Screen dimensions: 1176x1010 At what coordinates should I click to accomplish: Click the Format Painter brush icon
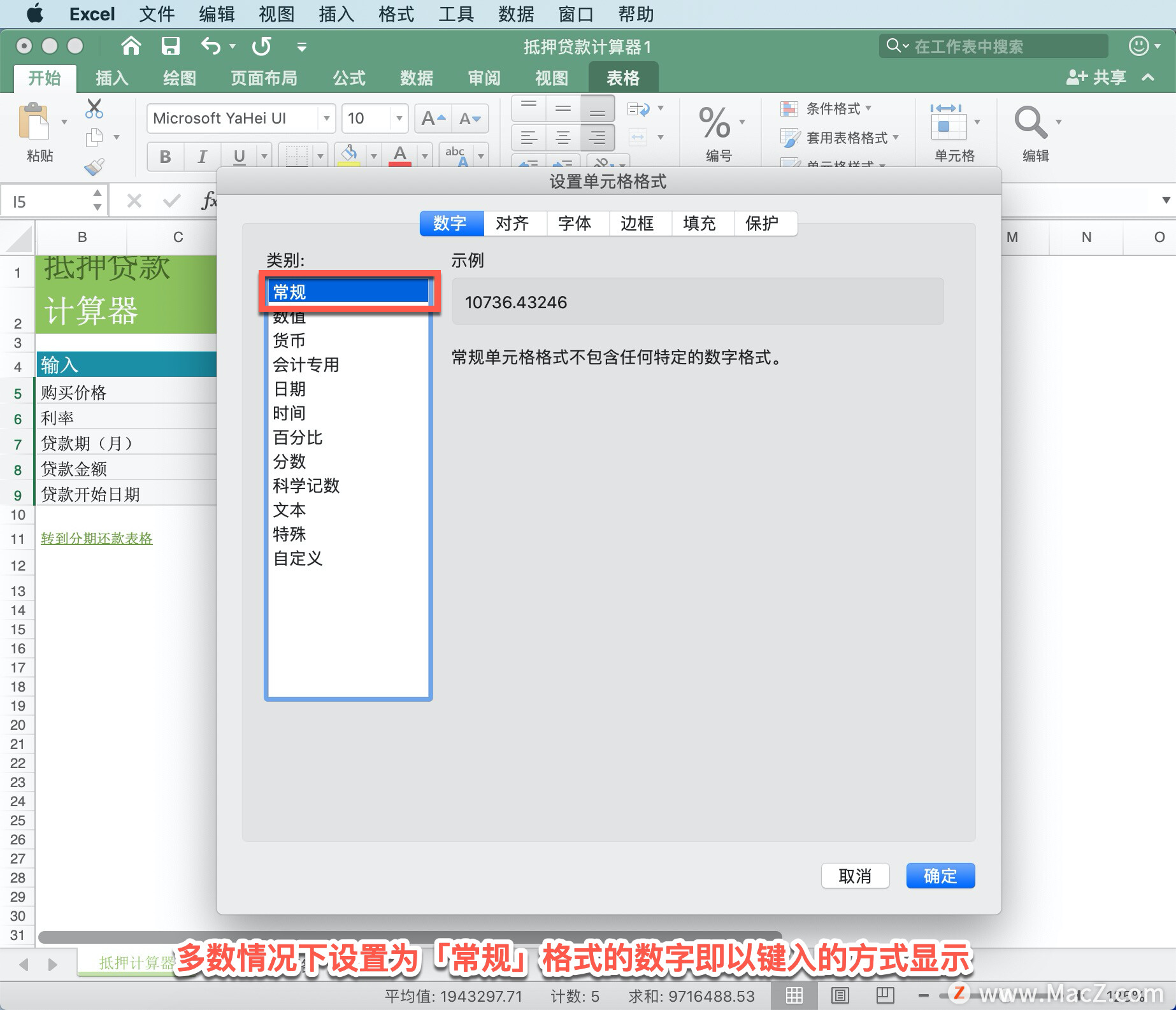[94, 167]
